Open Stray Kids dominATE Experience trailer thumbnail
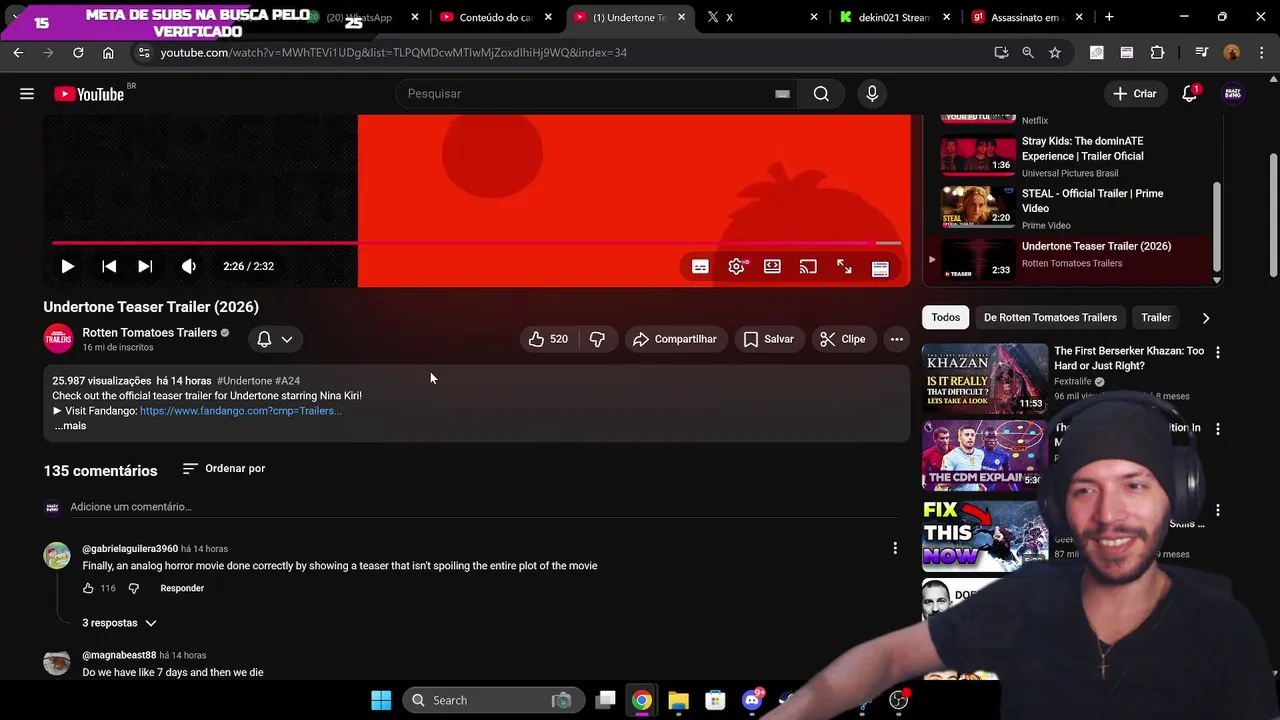 tap(978, 156)
